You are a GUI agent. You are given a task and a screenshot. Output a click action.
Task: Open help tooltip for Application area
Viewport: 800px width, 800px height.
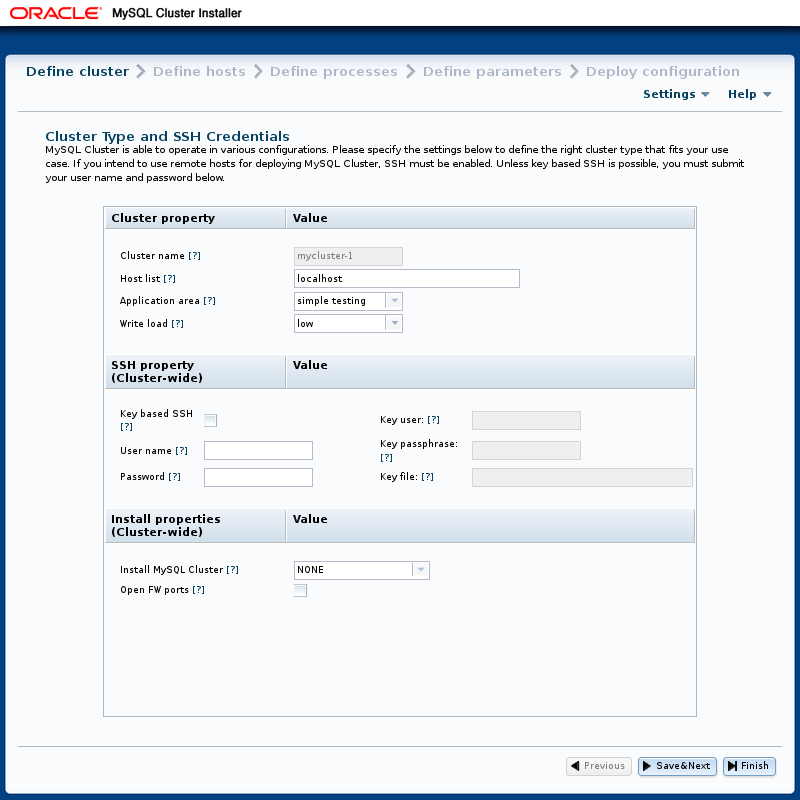coord(209,301)
